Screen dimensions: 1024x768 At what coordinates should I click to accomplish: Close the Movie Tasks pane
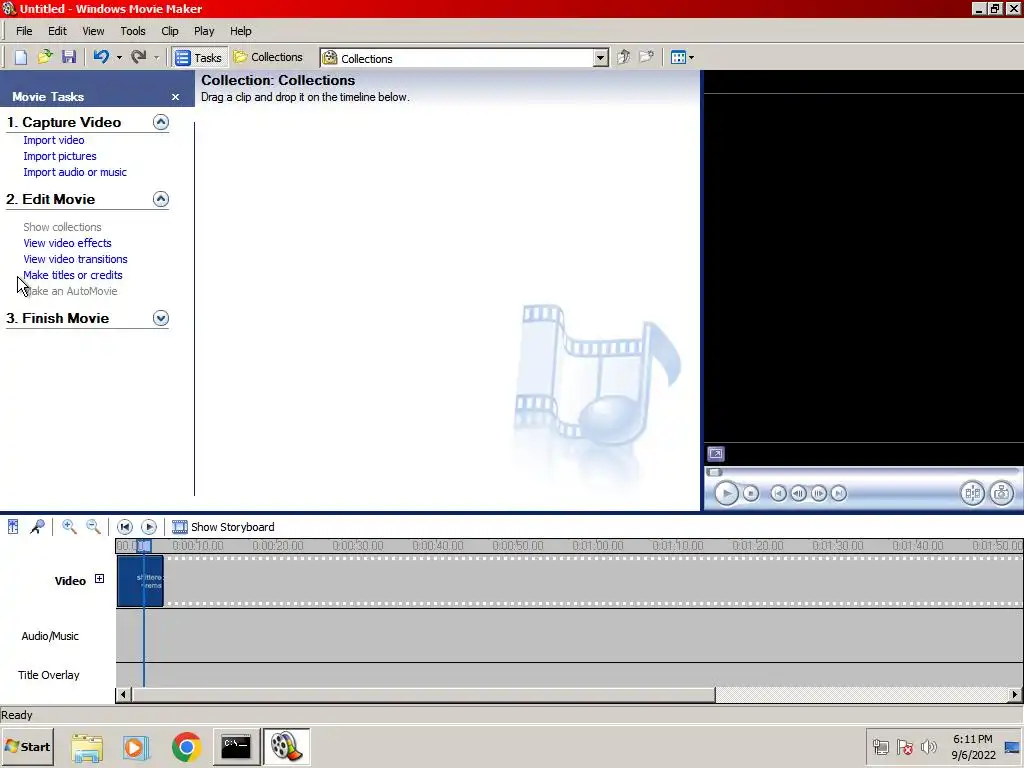click(x=175, y=97)
